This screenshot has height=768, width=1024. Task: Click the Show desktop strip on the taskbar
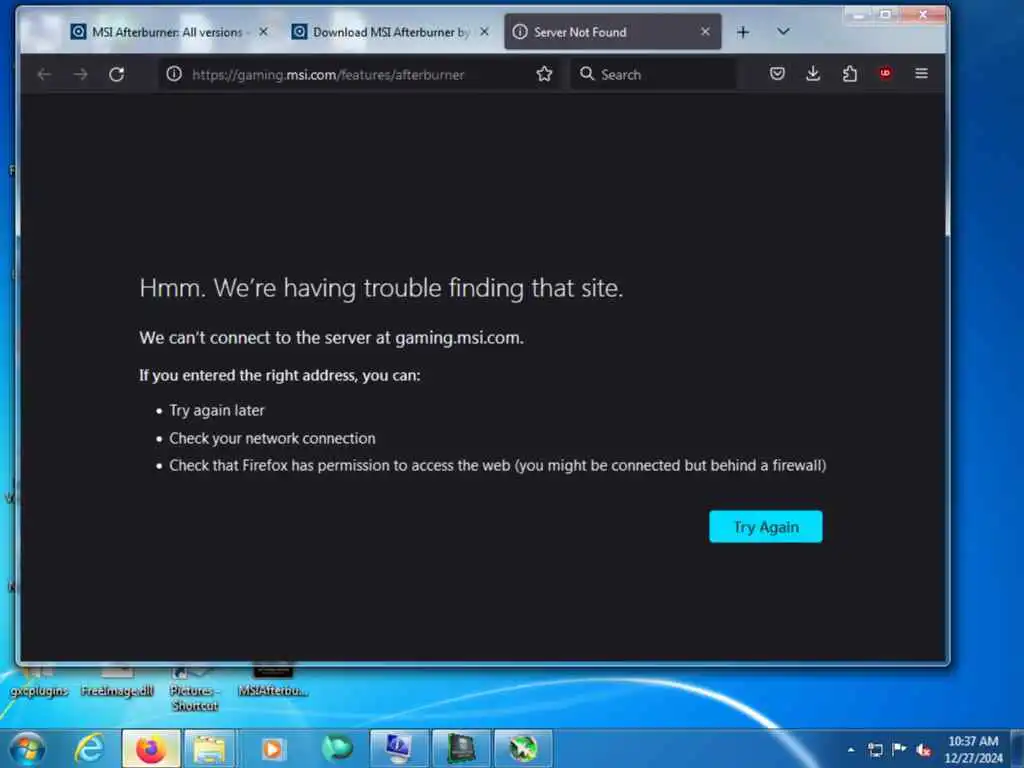1017,749
